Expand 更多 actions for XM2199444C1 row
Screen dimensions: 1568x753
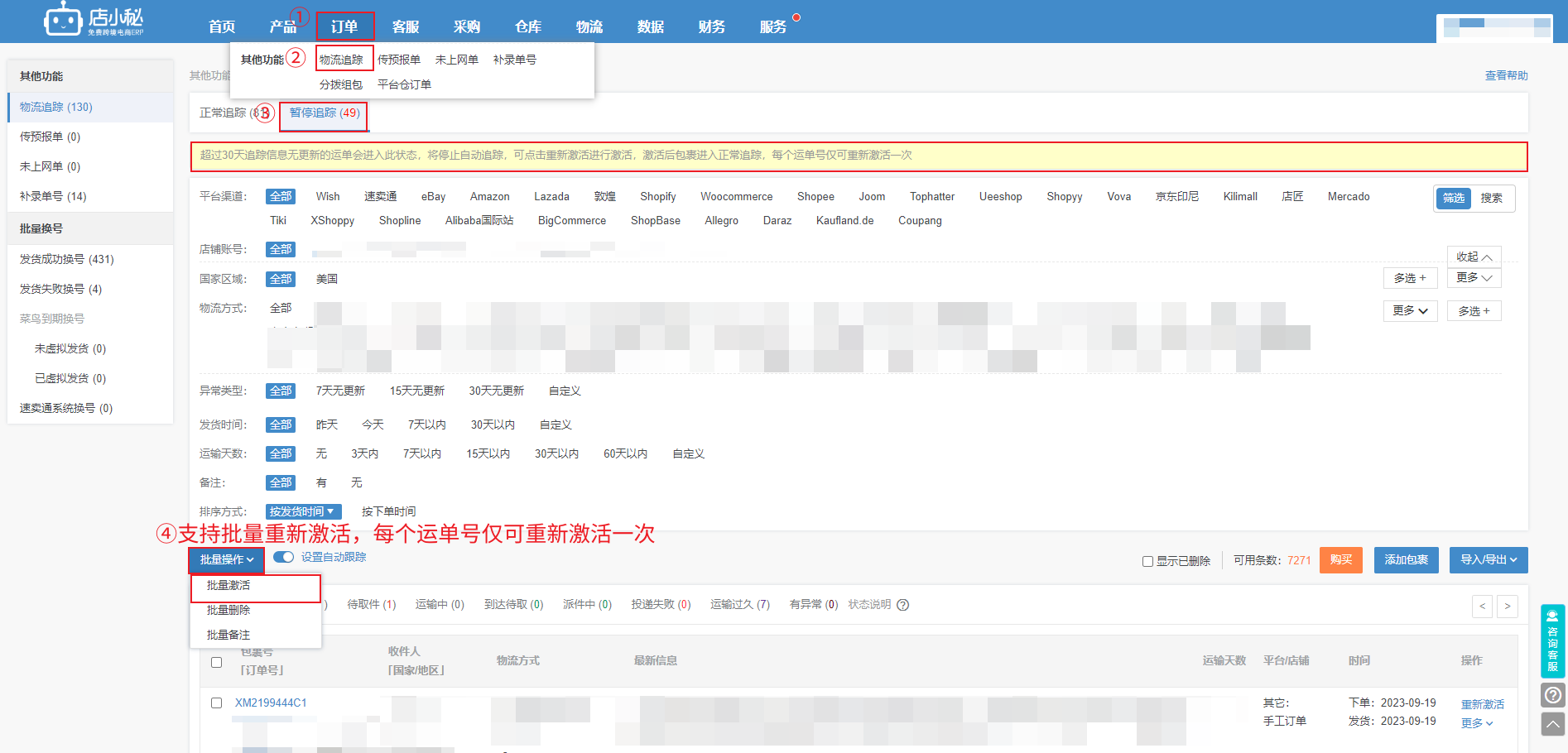tap(1477, 723)
